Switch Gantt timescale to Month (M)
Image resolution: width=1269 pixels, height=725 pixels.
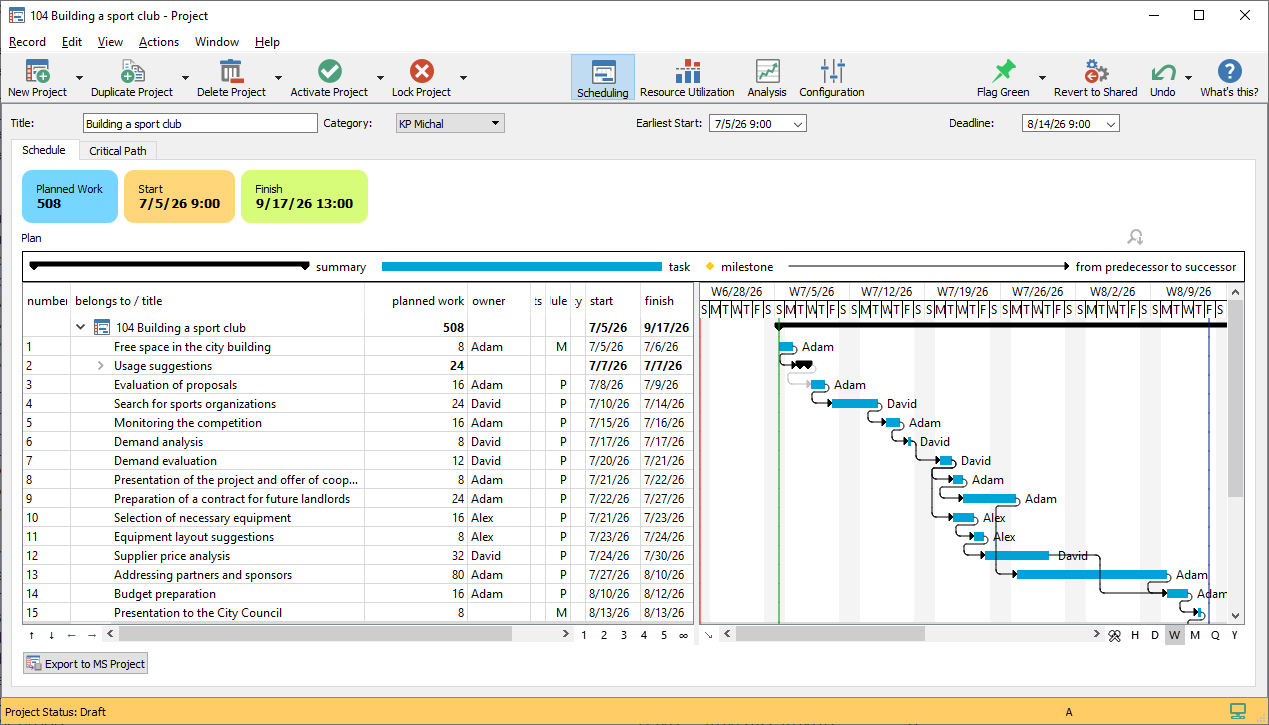[1195, 635]
